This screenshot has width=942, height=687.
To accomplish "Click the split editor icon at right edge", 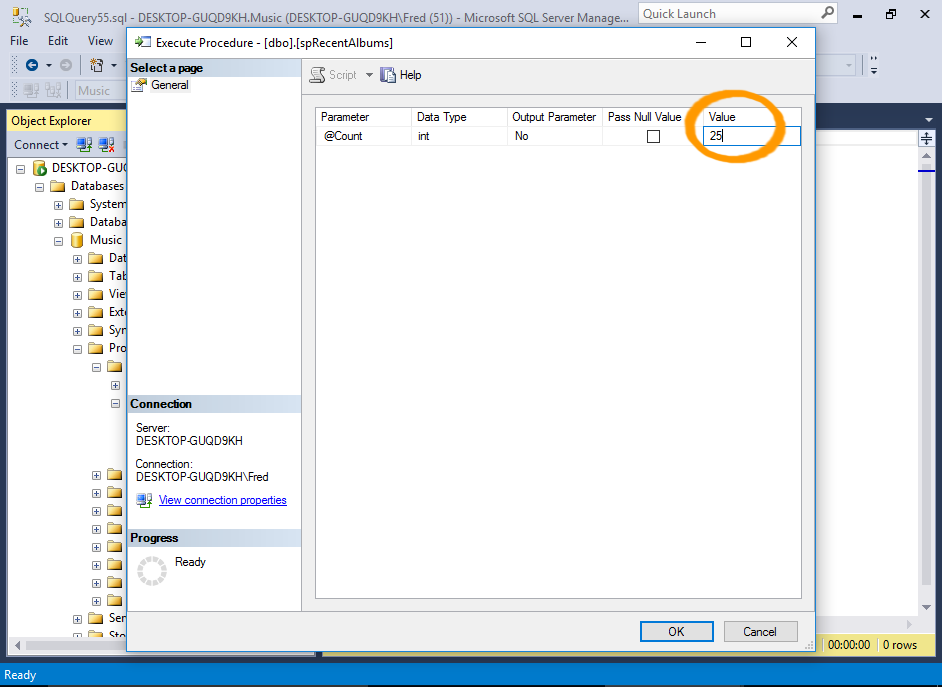I will coord(927,139).
